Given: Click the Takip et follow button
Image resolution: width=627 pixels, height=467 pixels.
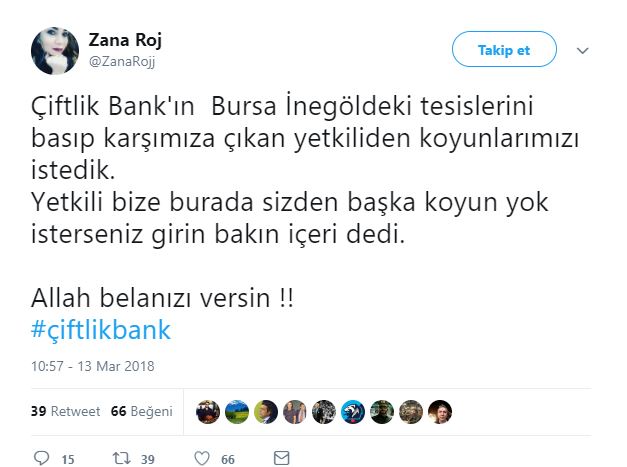Looking at the screenshot, I should click(504, 49).
